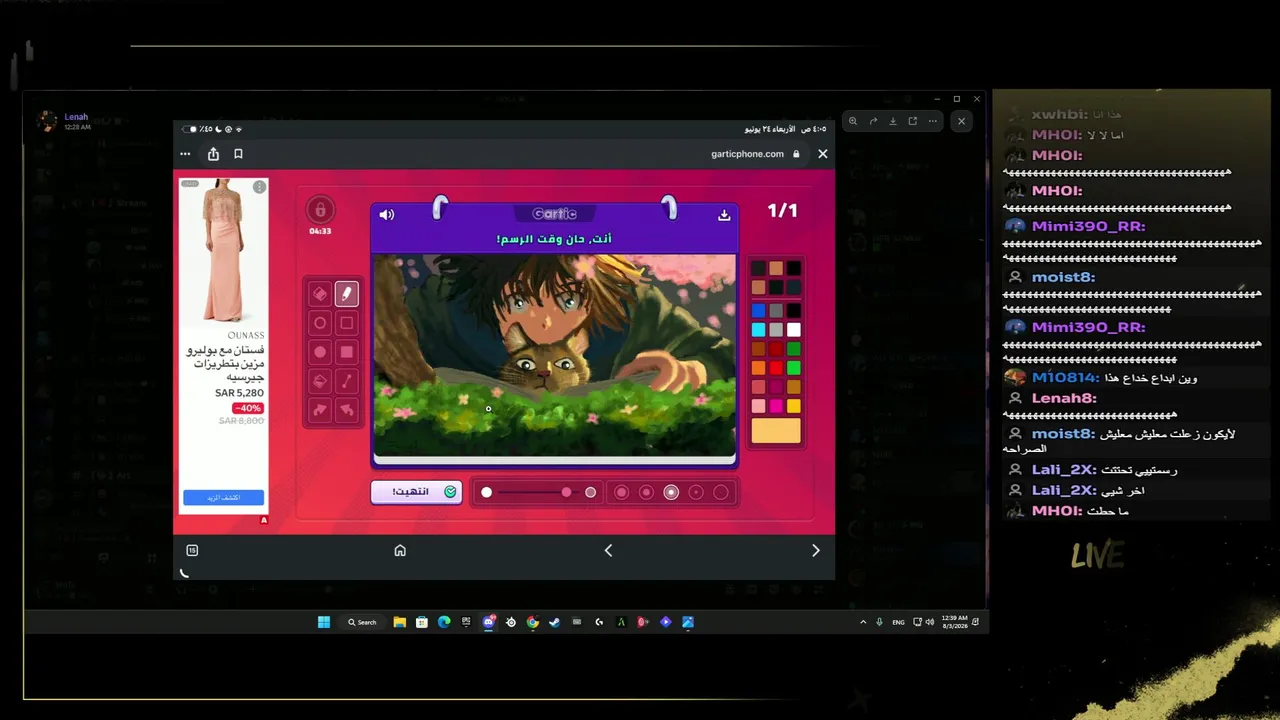The width and height of the screenshot is (1280, 720).
Task: Close the garticphone.com browser tab X
Action: [x=822, y=154]
